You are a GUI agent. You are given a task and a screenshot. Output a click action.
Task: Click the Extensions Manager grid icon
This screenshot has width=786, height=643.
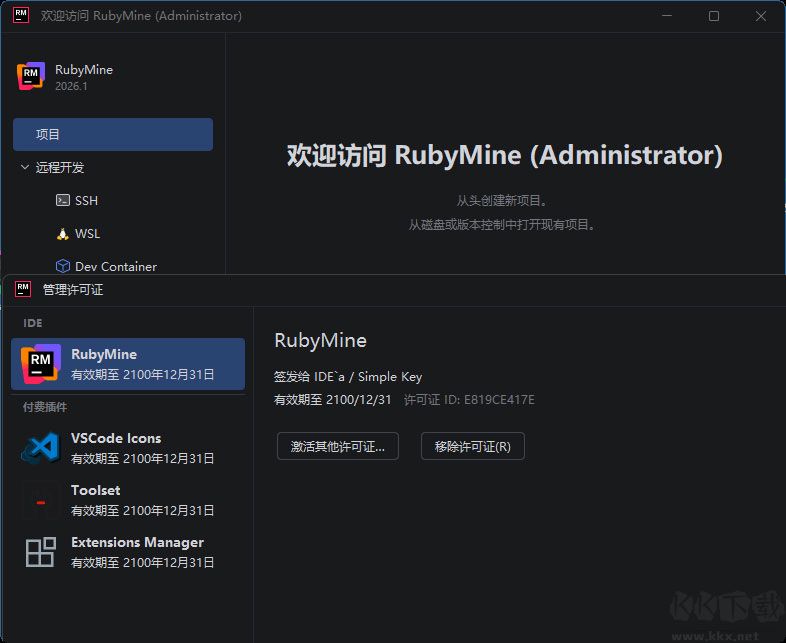point(41,552)
